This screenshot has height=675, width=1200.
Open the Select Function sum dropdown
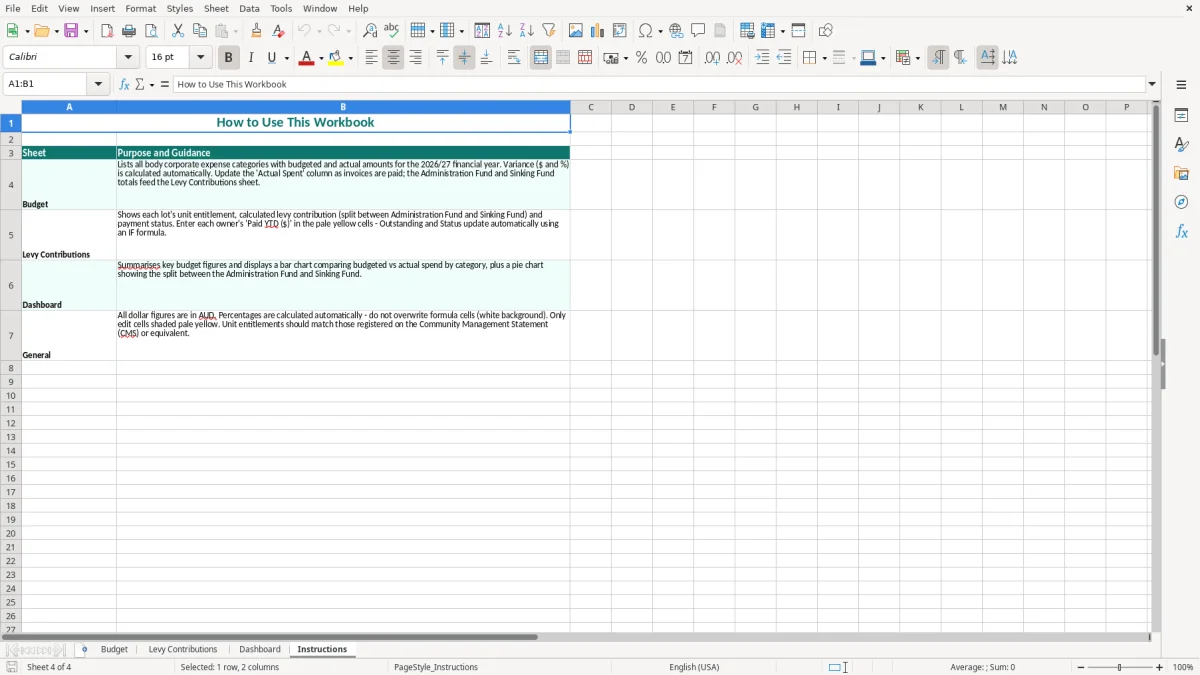[x=151, y=84]
